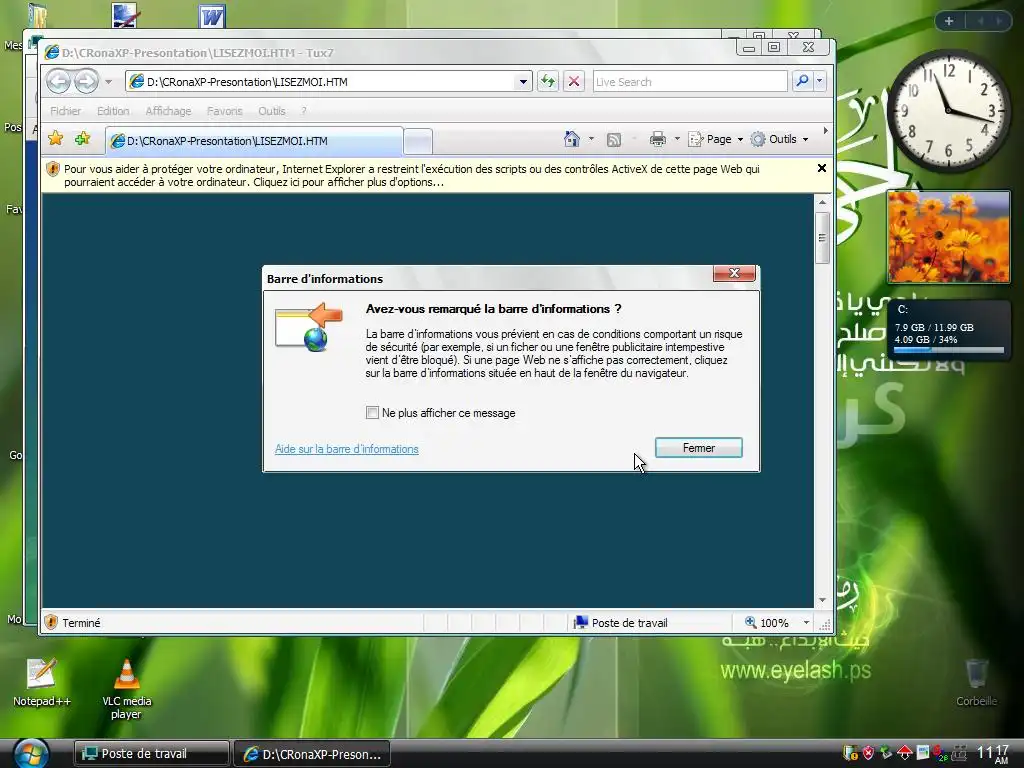Click Add to Favorites star-plus icon
Image resolution: width=1024 pixels, height=768 pixels.
point(82,138)
